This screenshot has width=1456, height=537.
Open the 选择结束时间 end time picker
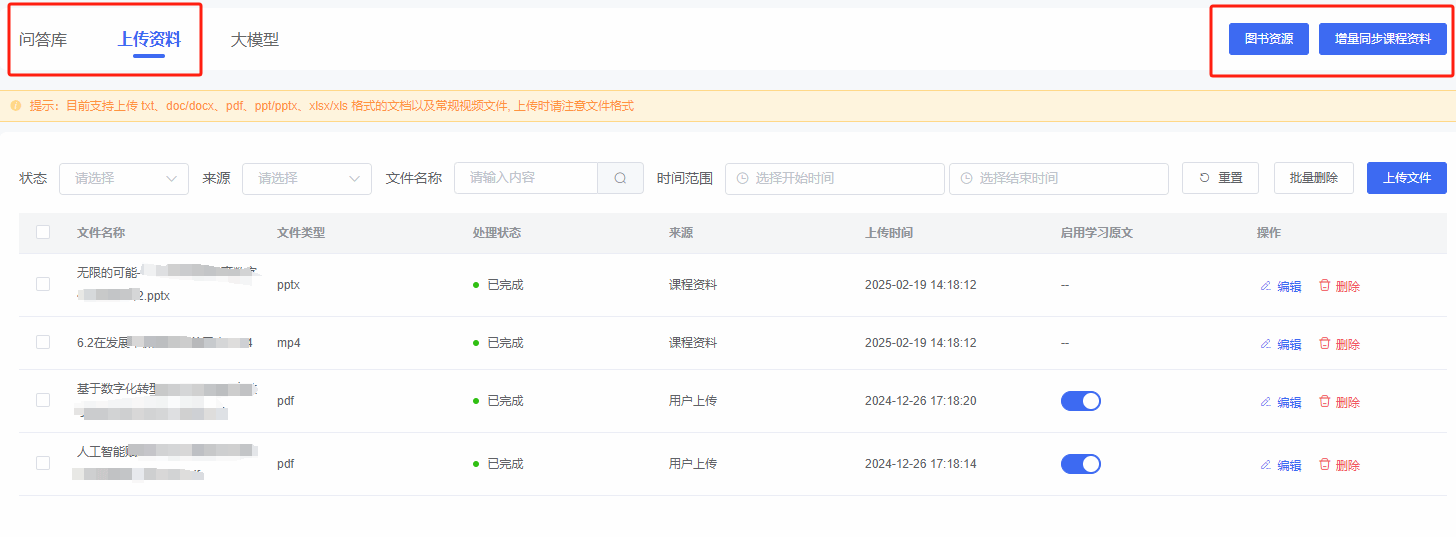pos(1058,178)
